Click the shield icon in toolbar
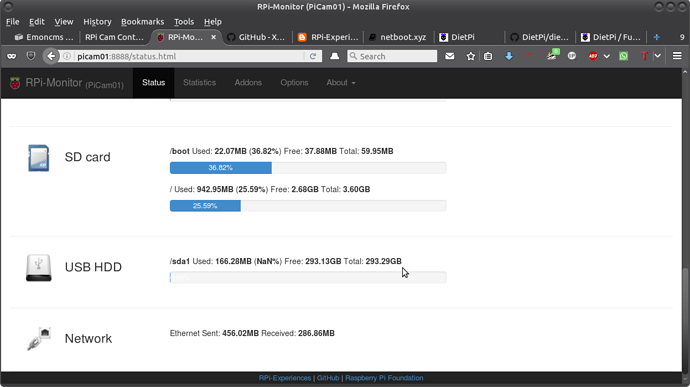690x387 pixels. pyautogui.click(x=31, y=56)
